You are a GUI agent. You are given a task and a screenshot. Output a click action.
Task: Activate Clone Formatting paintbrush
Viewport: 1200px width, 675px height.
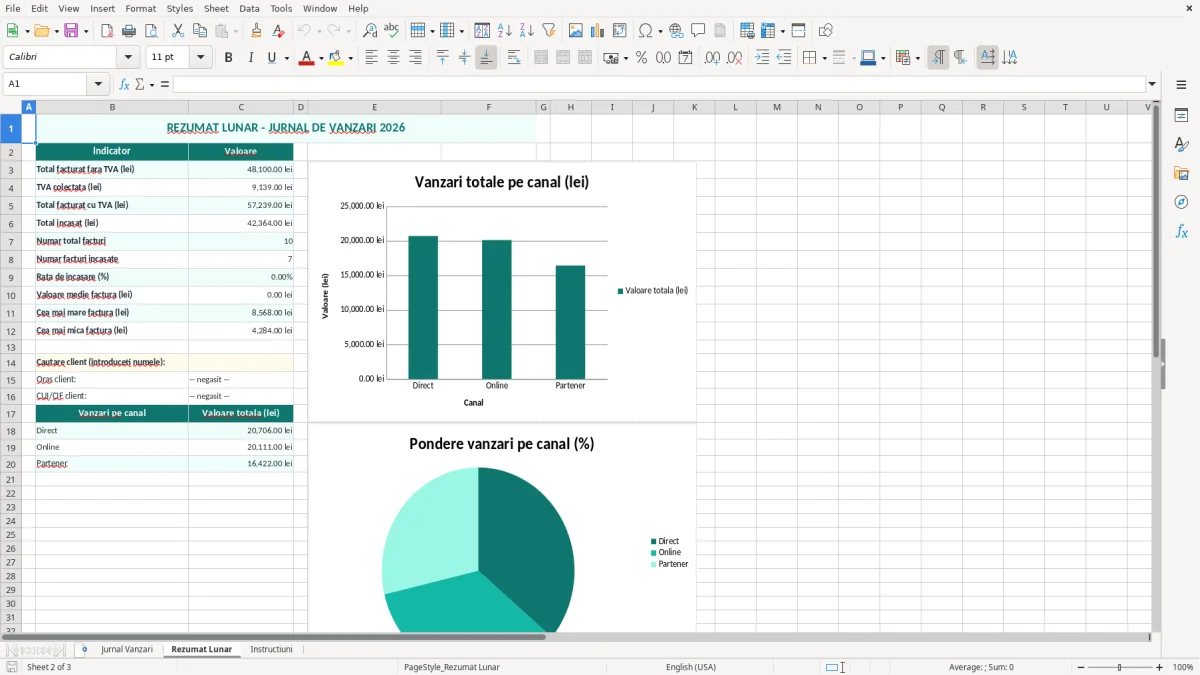tap(257, 31)
